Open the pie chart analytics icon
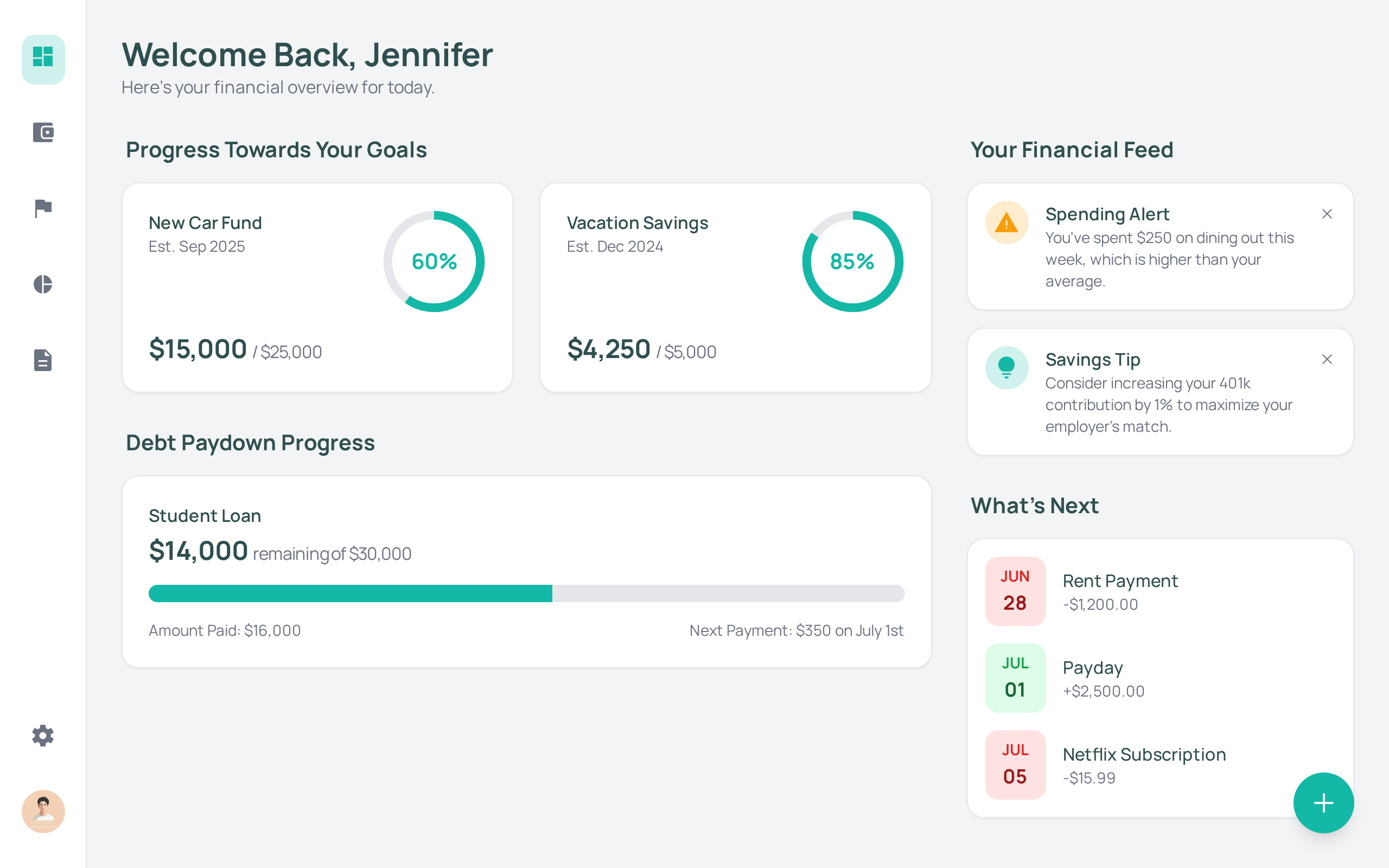 (43, 284)
